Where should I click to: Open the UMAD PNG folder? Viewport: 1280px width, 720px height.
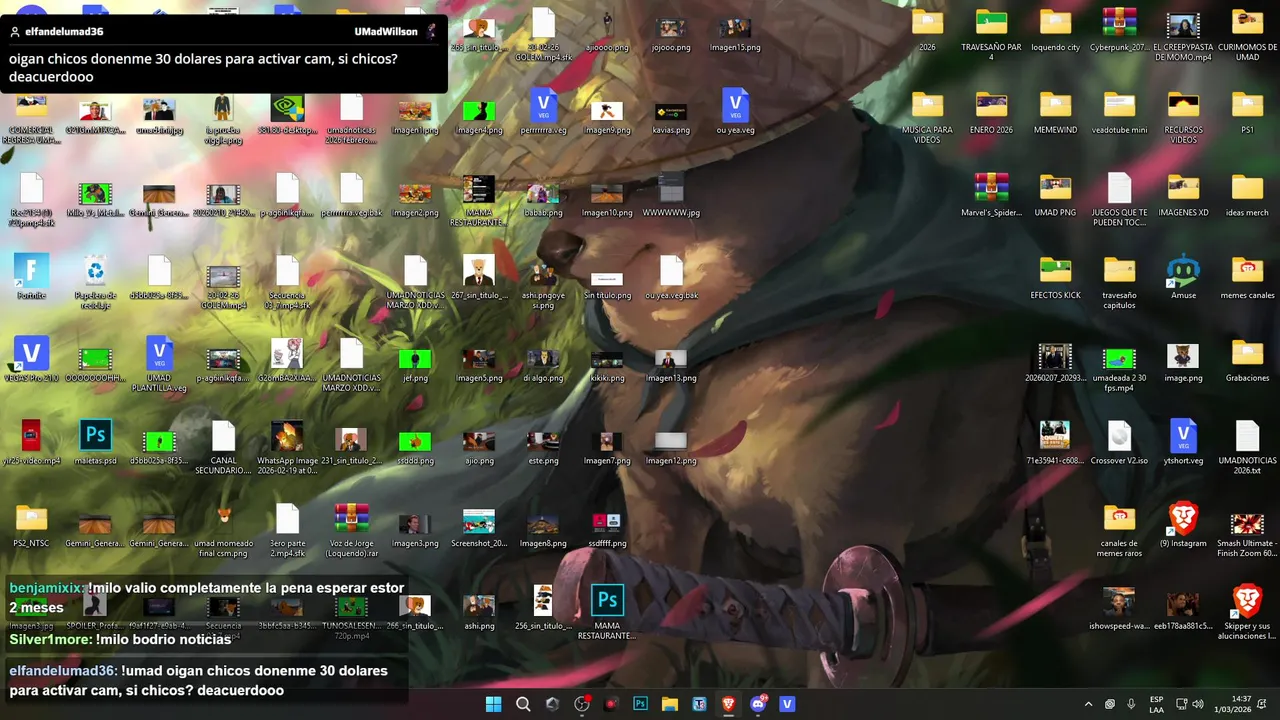click(x=1055, y=194)
